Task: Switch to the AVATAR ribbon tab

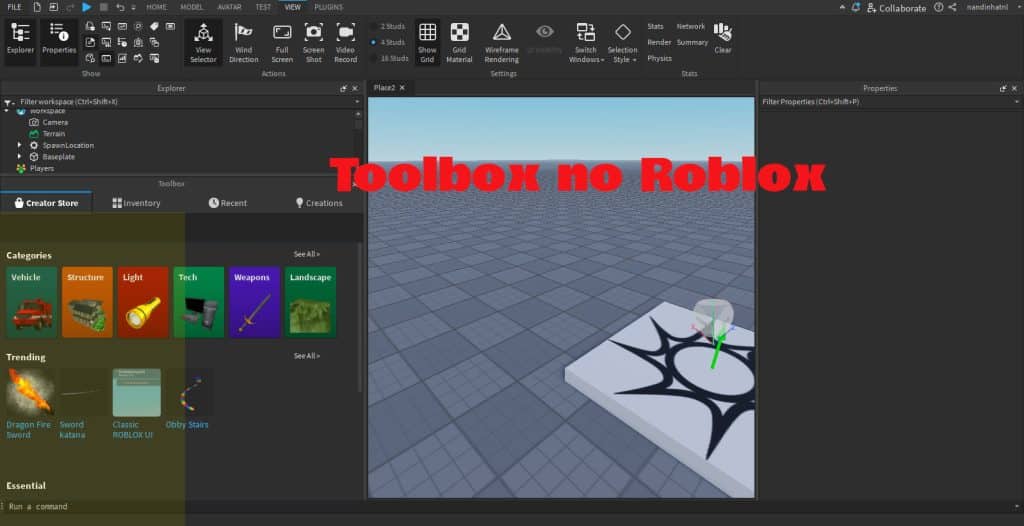Action: (x=229, y=7)
